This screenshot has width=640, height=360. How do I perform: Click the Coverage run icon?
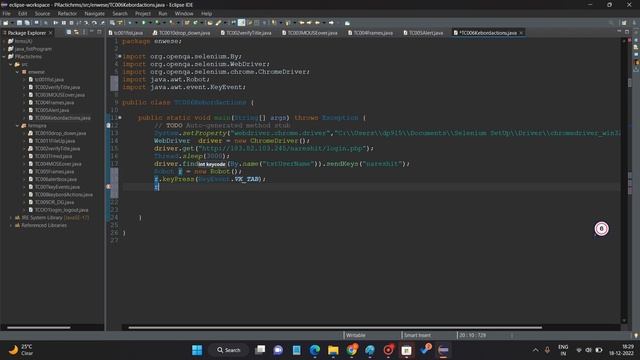157,23
